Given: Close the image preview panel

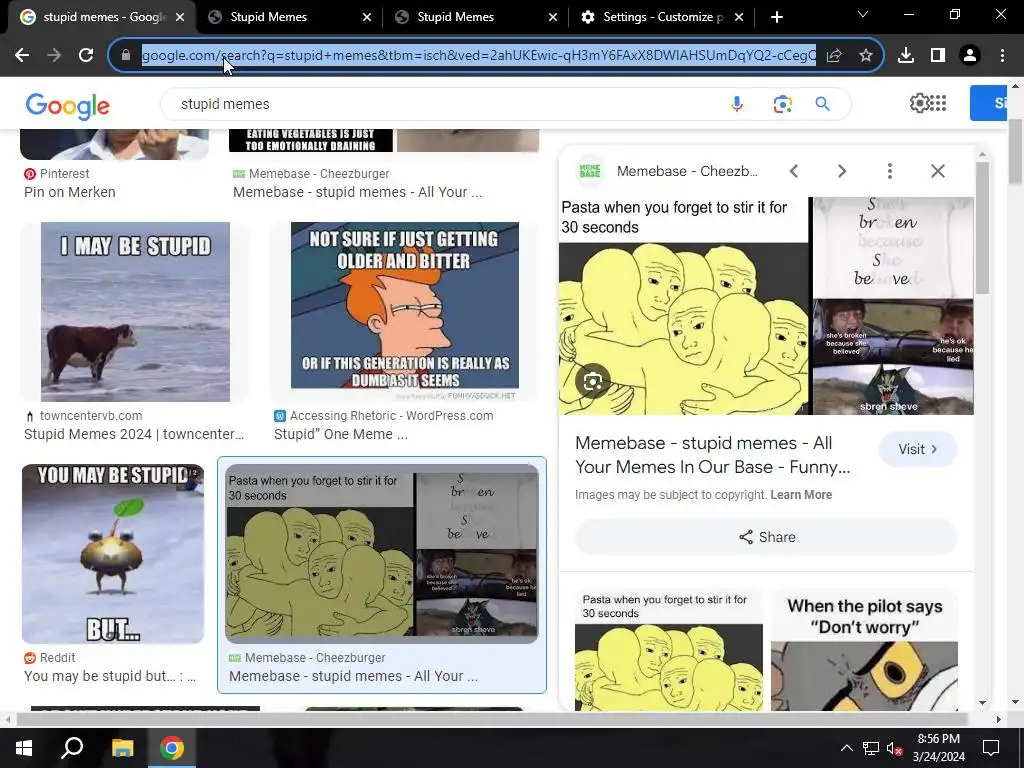Looking at the screenshot, I should pyautogui.click(x=938, y=171).
